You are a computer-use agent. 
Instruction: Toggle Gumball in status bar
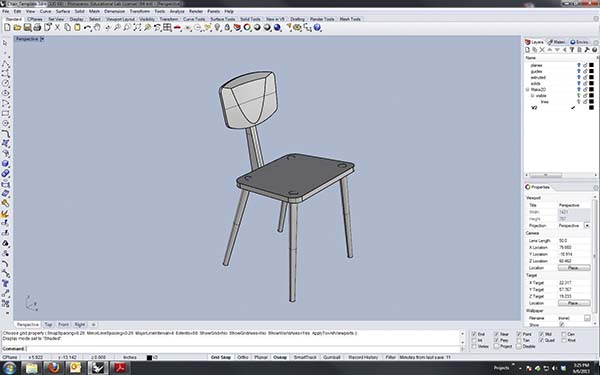332,357
